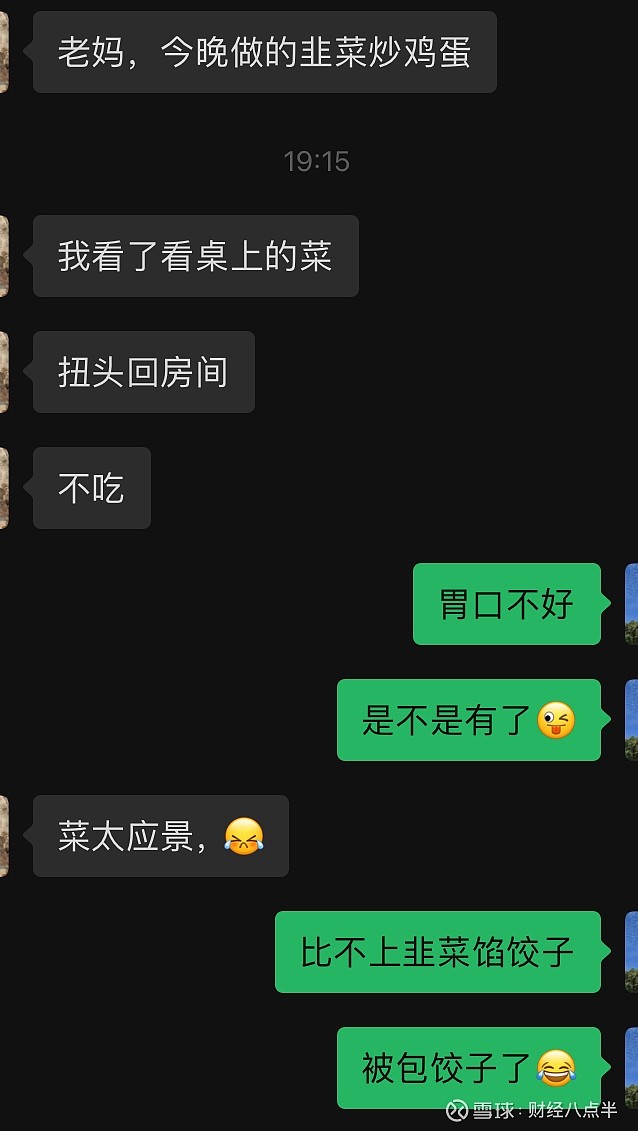Tap the 19:15 timestamp label
This screenshot has height=1131, width=638.
tap(316, 161)
